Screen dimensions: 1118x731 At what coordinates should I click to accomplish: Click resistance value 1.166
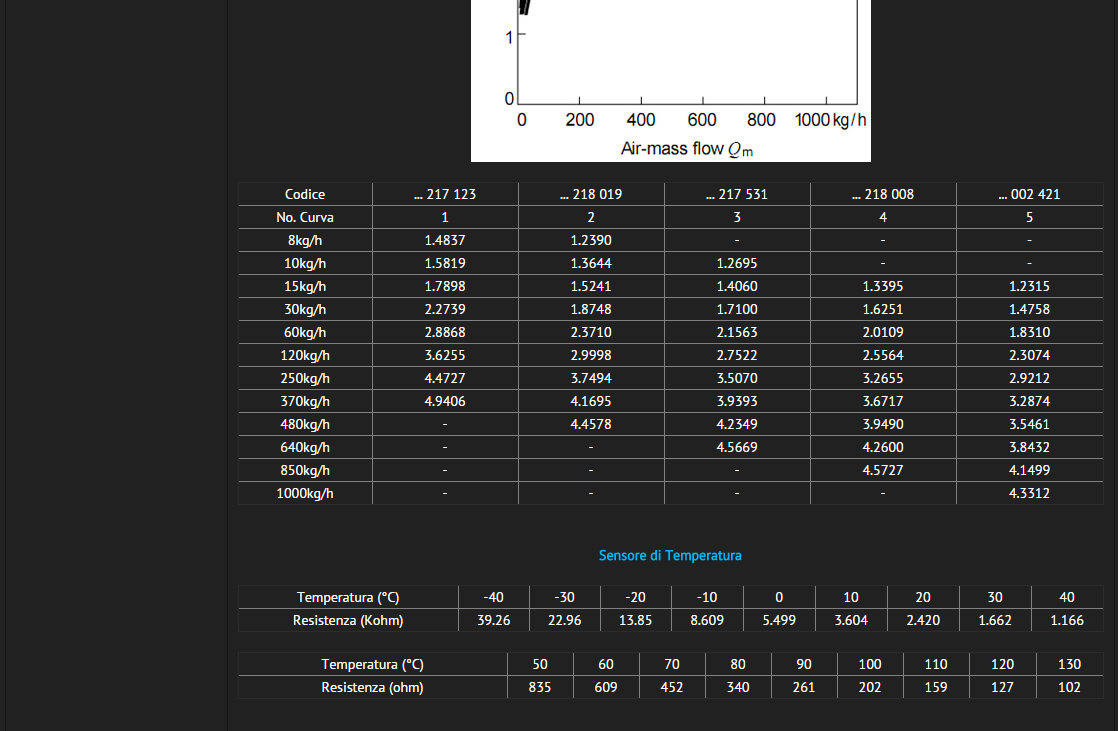[x=1067, y=620]
